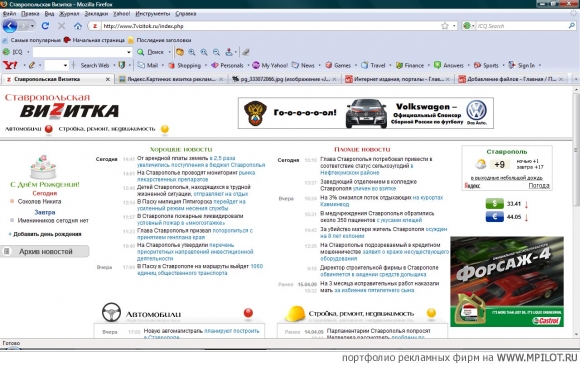The width and height of the screenshot is (580, 365).
Task: Close the Ставропольская Визитка tab
Action: (x=108, y=79)
